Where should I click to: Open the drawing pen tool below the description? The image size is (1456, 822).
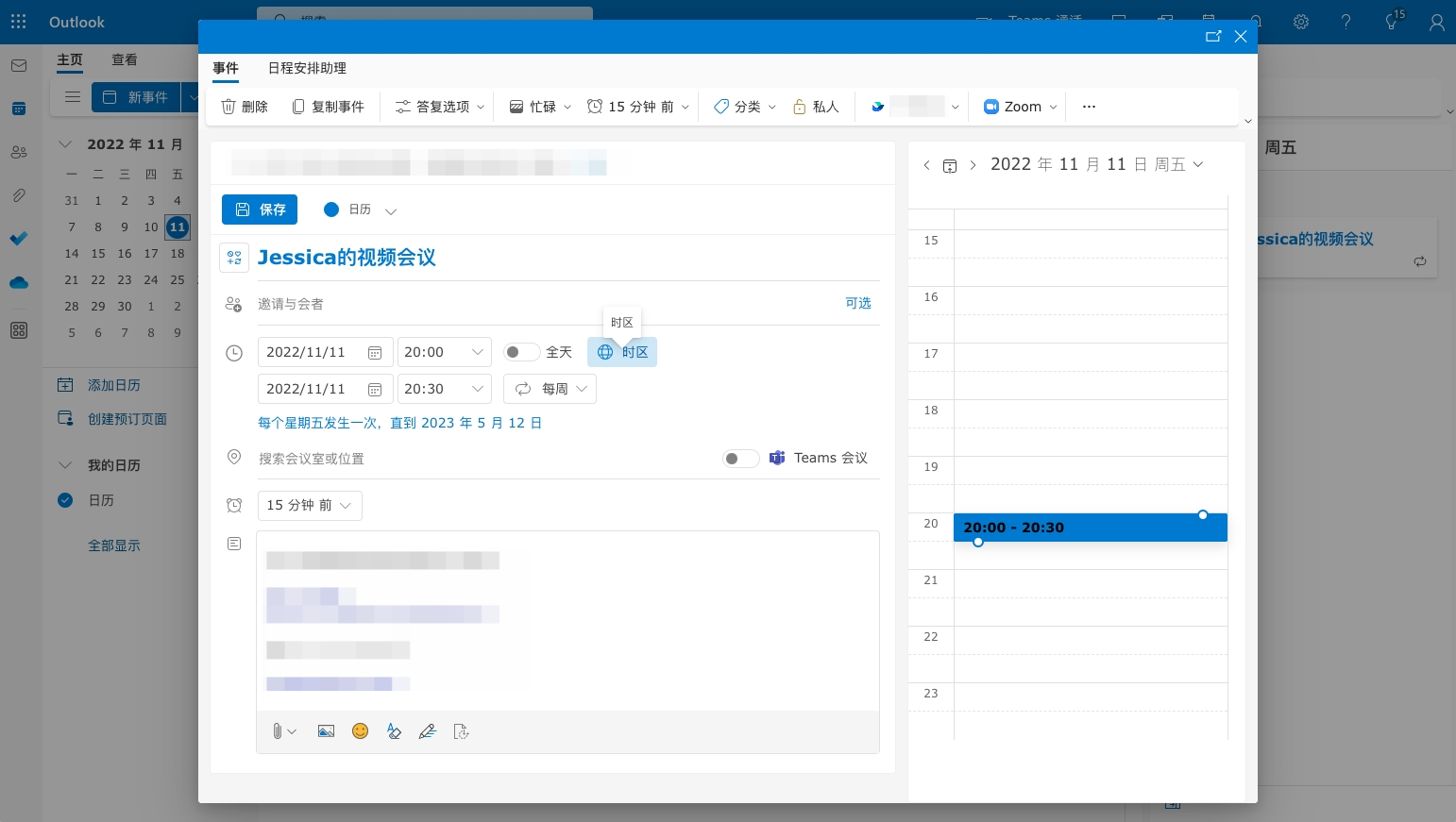point(428,730)
